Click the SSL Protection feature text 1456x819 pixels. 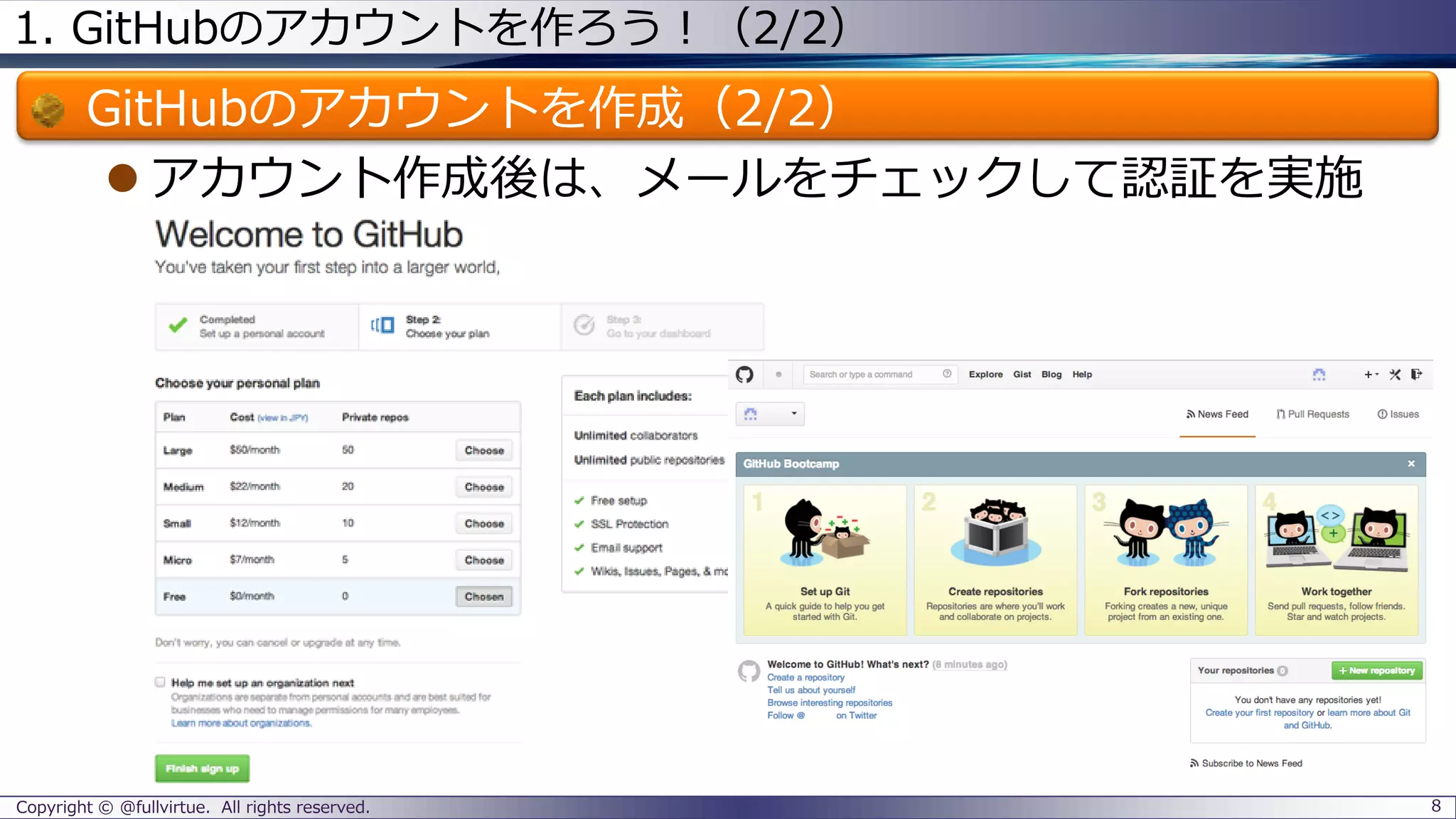pos(629,525)
